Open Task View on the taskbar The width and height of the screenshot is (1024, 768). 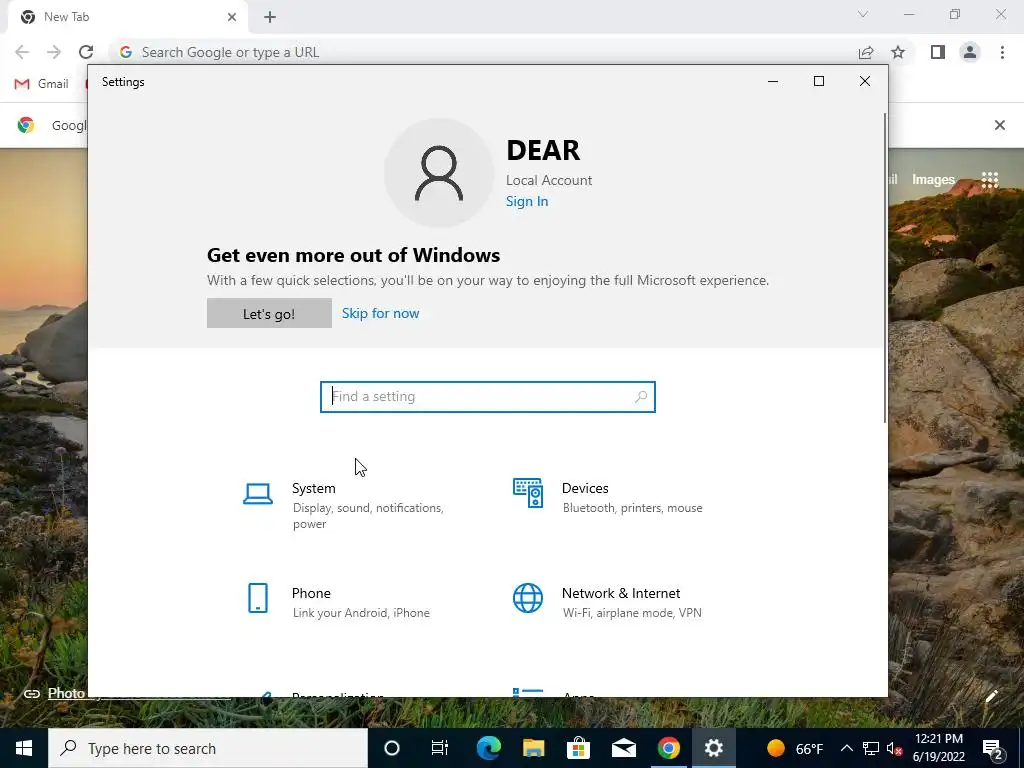point(440,748)
